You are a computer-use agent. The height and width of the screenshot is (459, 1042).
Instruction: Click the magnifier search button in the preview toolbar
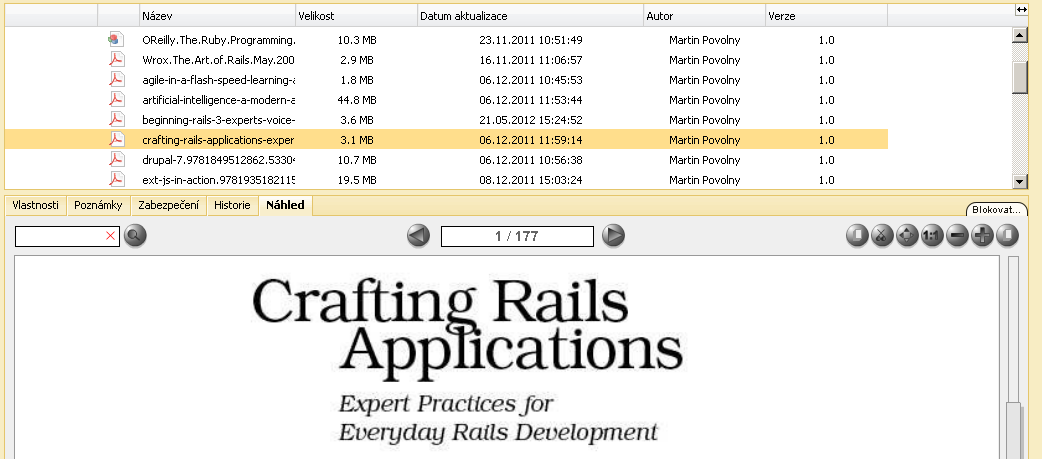pyautogui.click(x=135, y=235)
